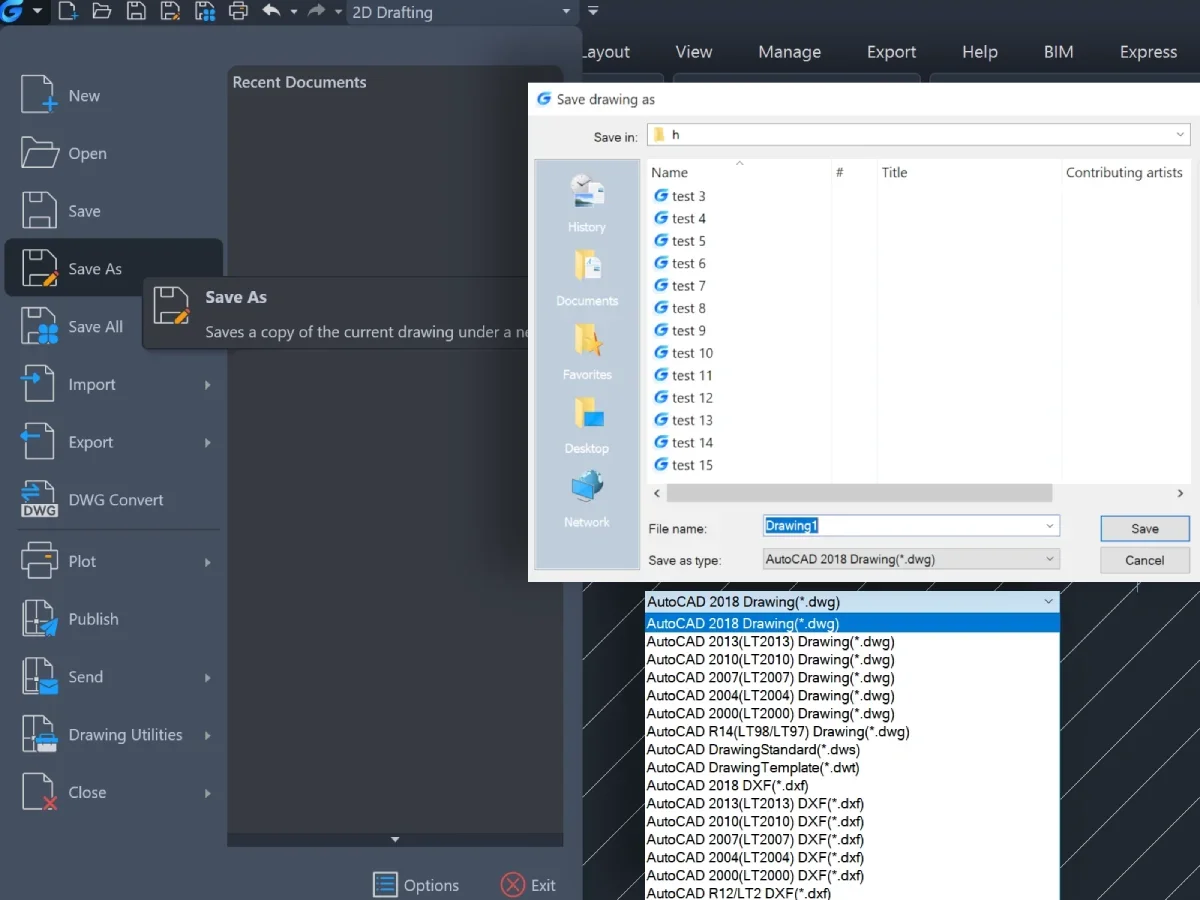Open the 2D Drafting workspace dropdown

point(461,12)
